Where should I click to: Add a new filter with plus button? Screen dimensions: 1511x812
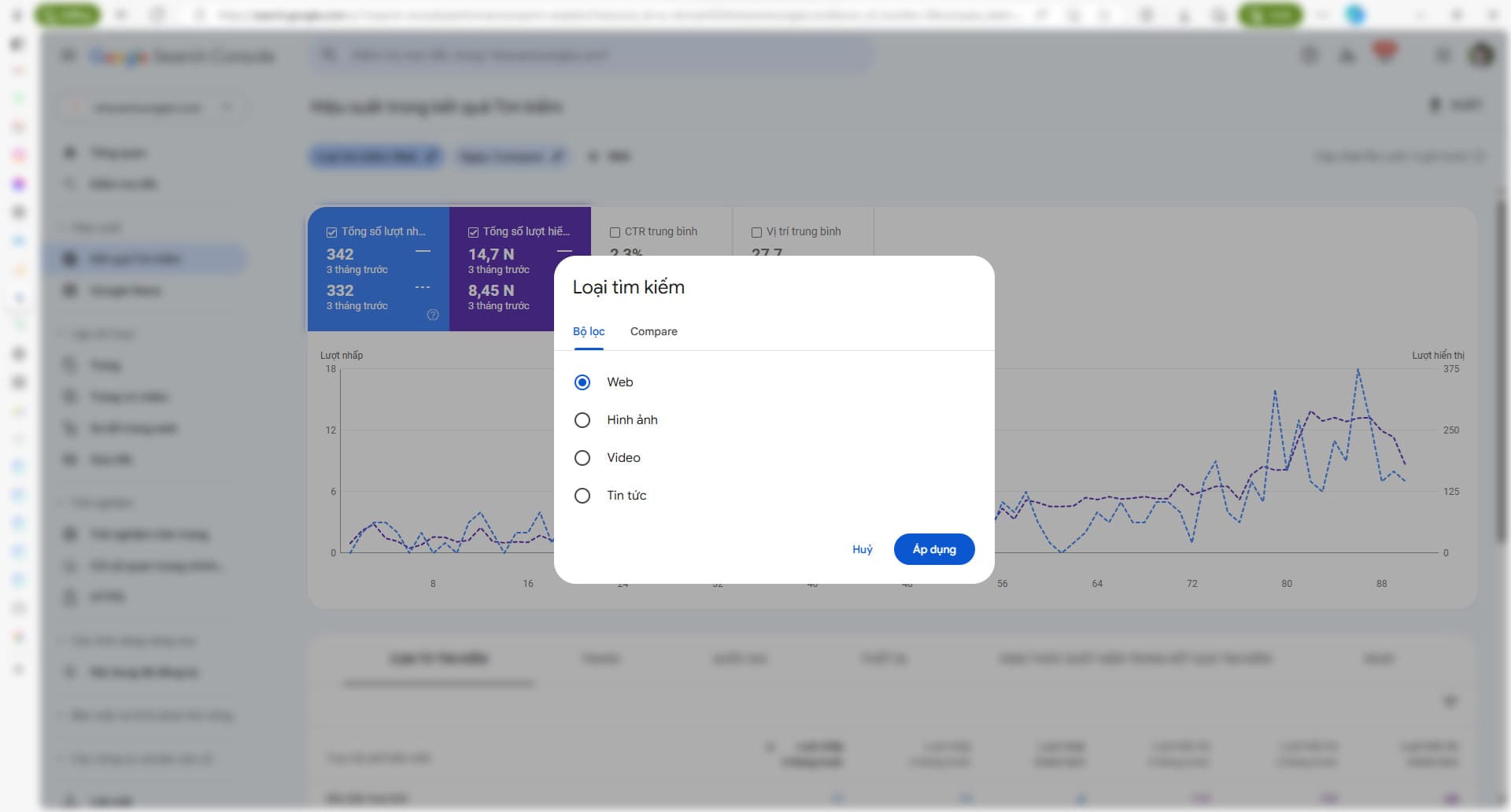609,157
